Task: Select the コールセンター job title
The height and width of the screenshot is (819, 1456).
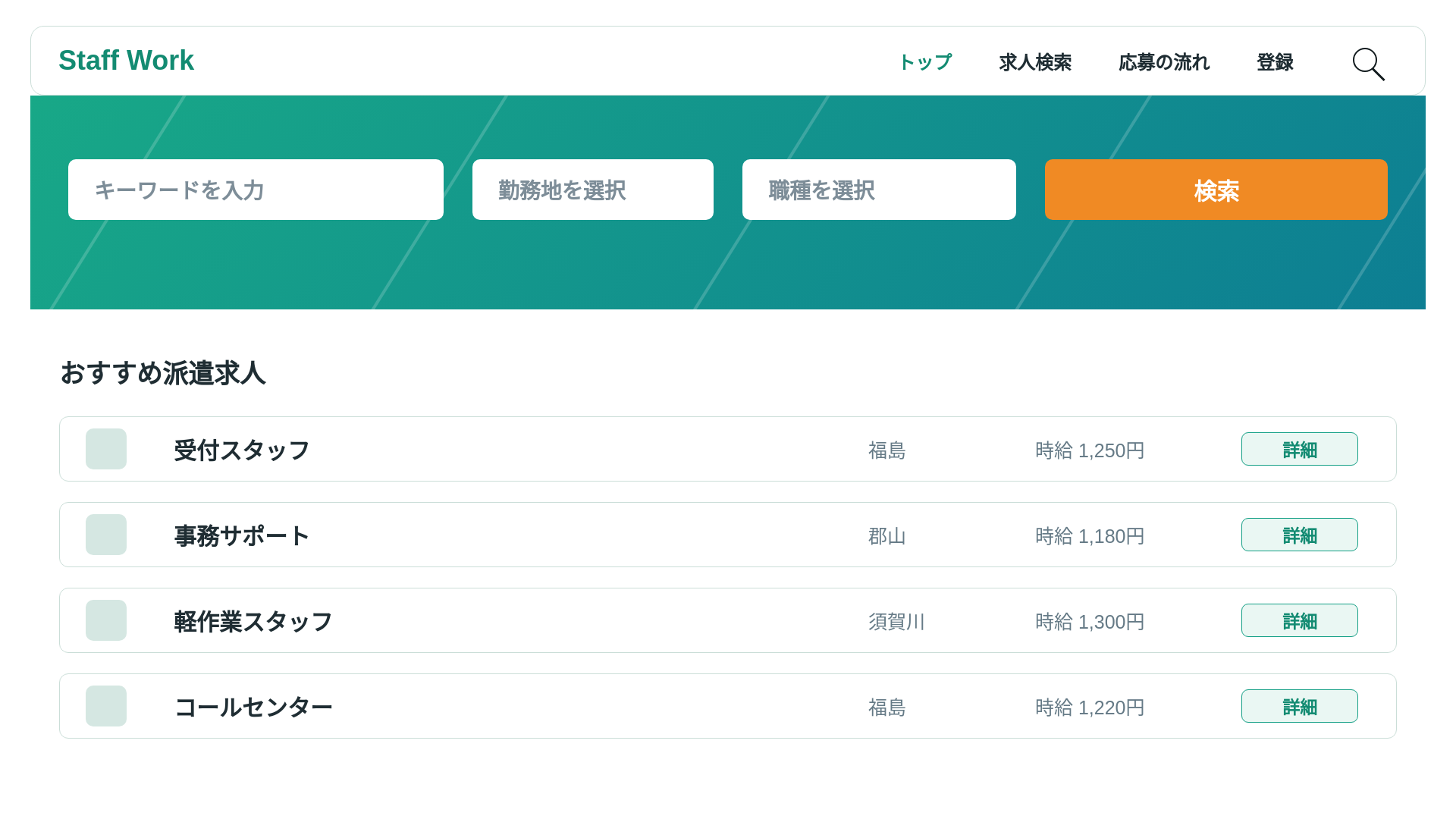Action: 253,708
